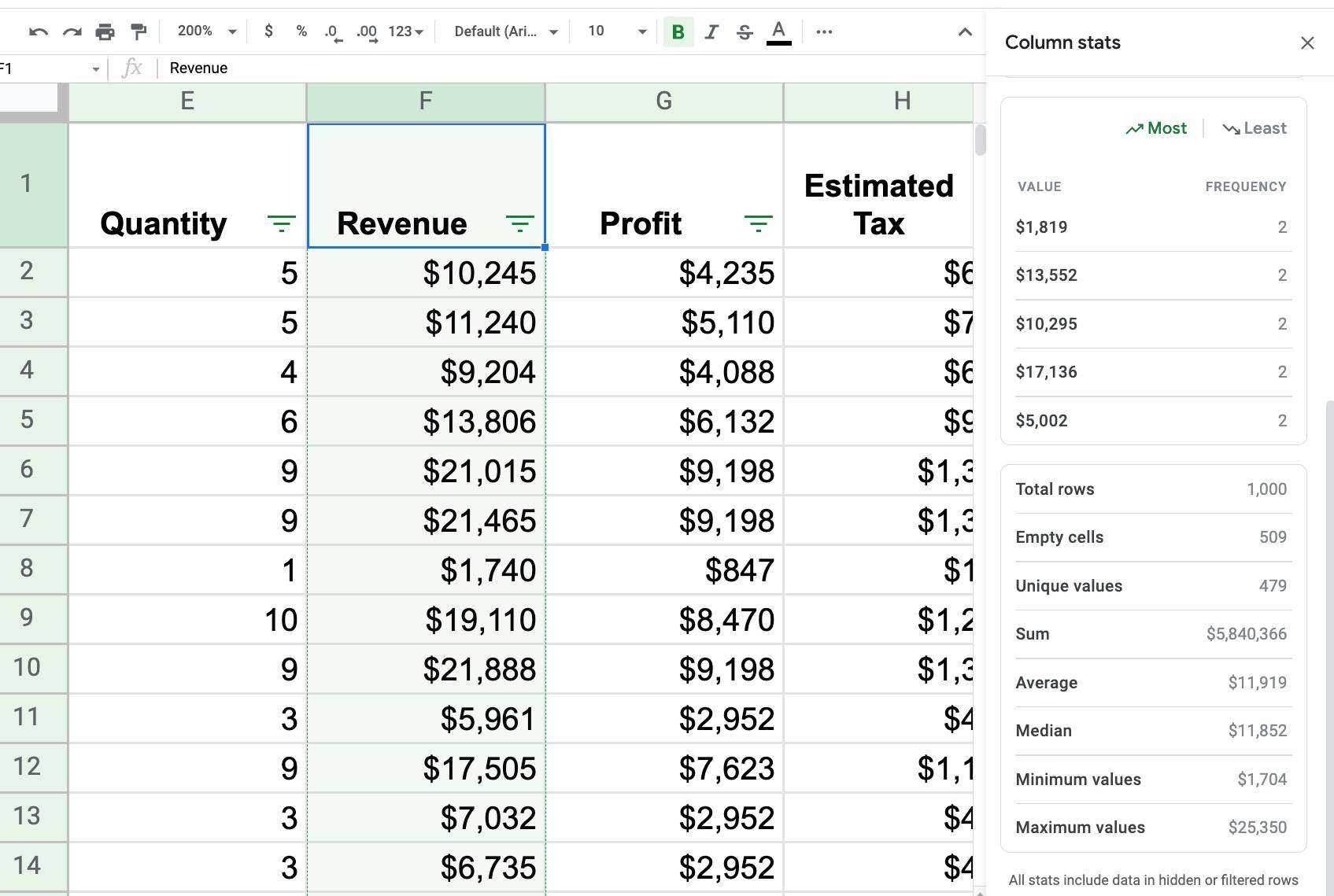Toggle italic formatting
This screenshot has height=896, width=1334.
pos(711,31)
